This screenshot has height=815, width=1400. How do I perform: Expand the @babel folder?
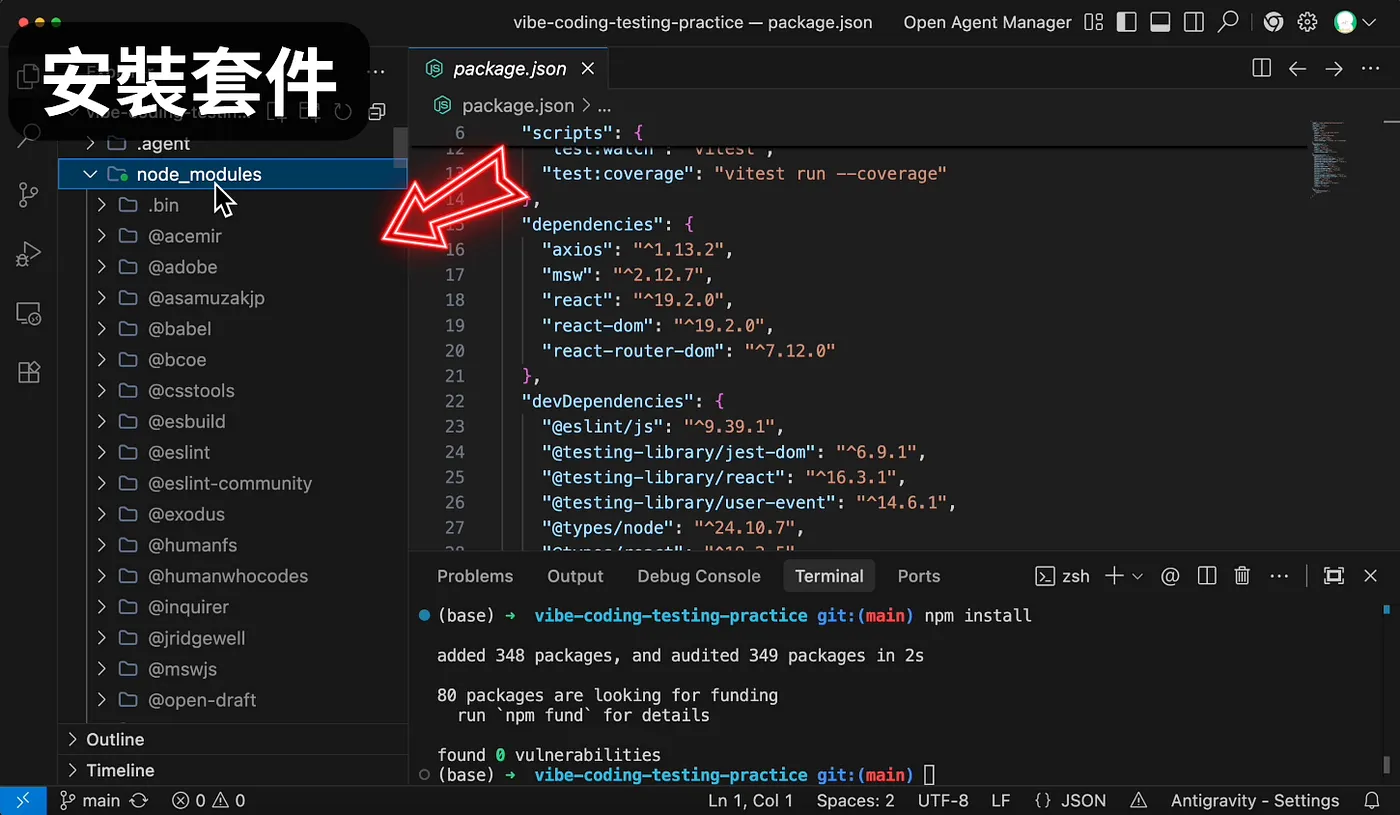[101, 329]
